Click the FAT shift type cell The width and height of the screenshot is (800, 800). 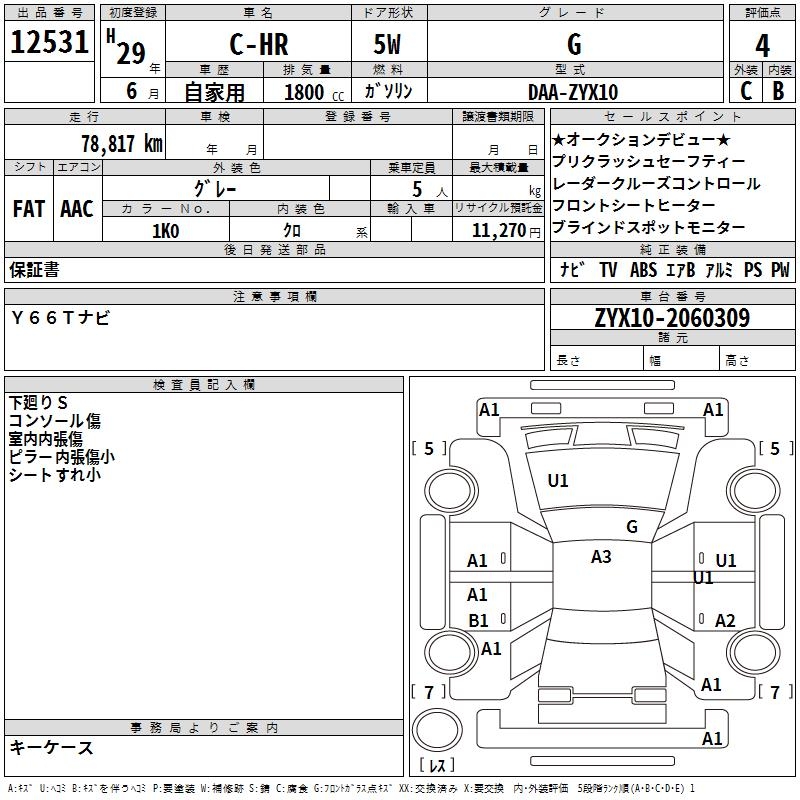click(28, 209)
